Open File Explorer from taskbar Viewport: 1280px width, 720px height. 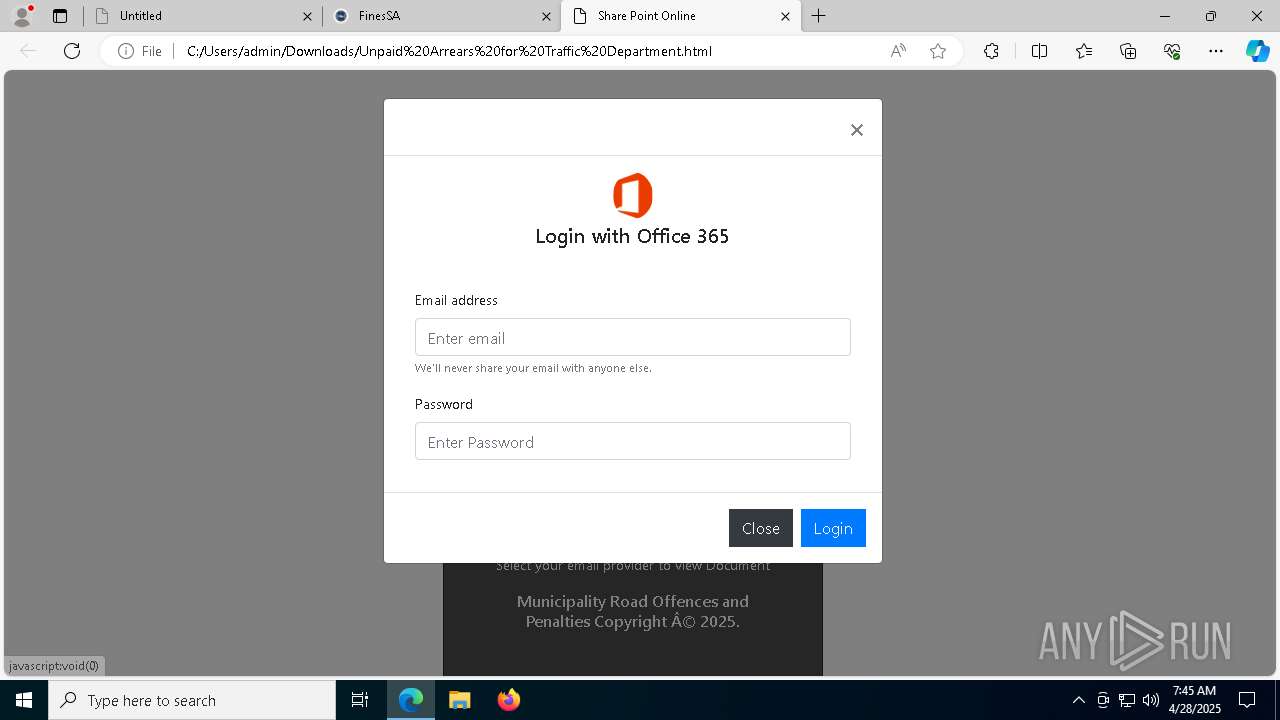tap(459, 700)
